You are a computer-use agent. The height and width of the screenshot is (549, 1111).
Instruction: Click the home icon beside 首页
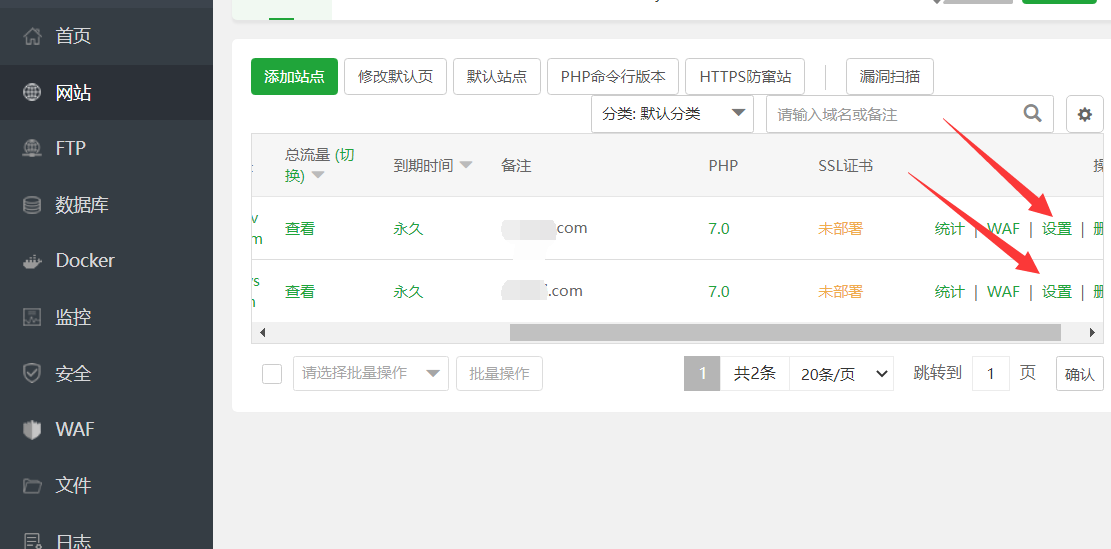coord(33,36)
